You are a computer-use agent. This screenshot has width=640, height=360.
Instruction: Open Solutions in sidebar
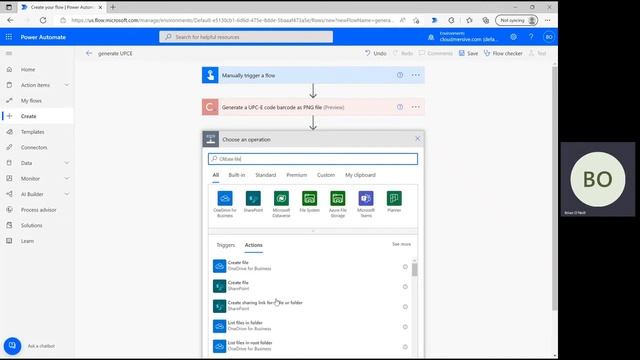31,225
